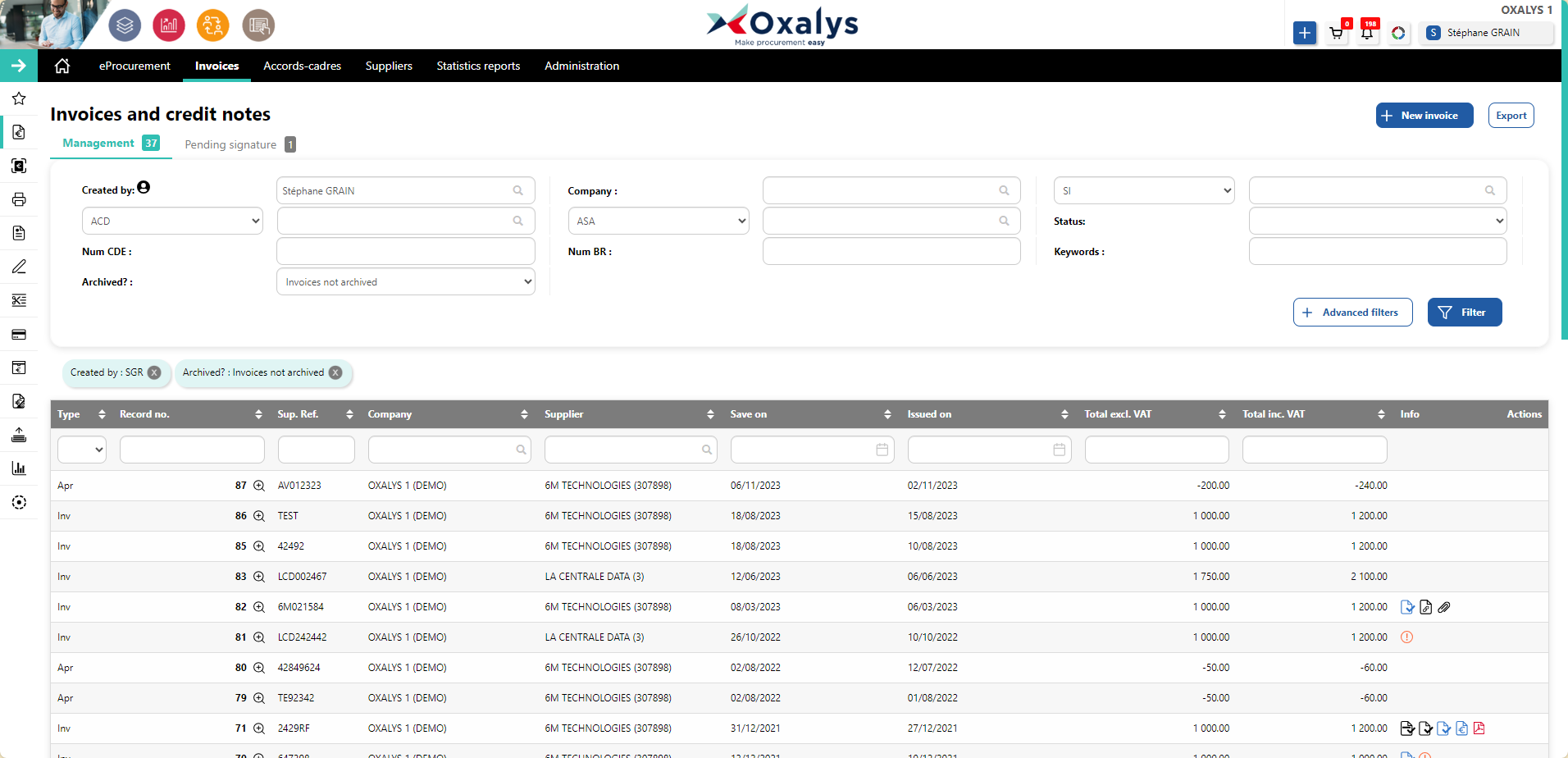Image resolution: width=1568 pixels, height=758 pixels.
Task: Open the red chart module icon
Action: pos(169,25)
